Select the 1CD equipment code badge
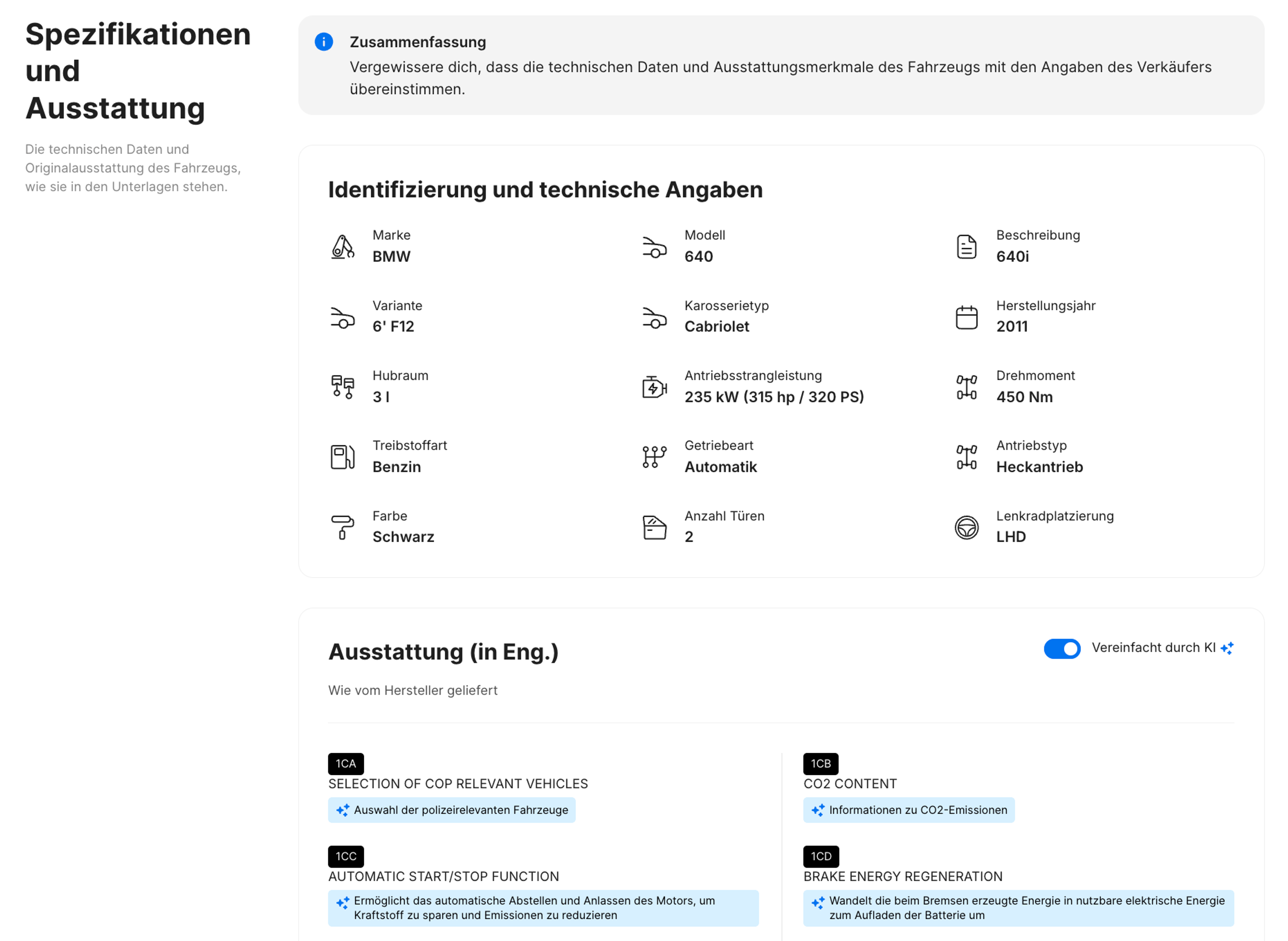The height and width of the screenshot is (941, 1288). pos(820,856)
